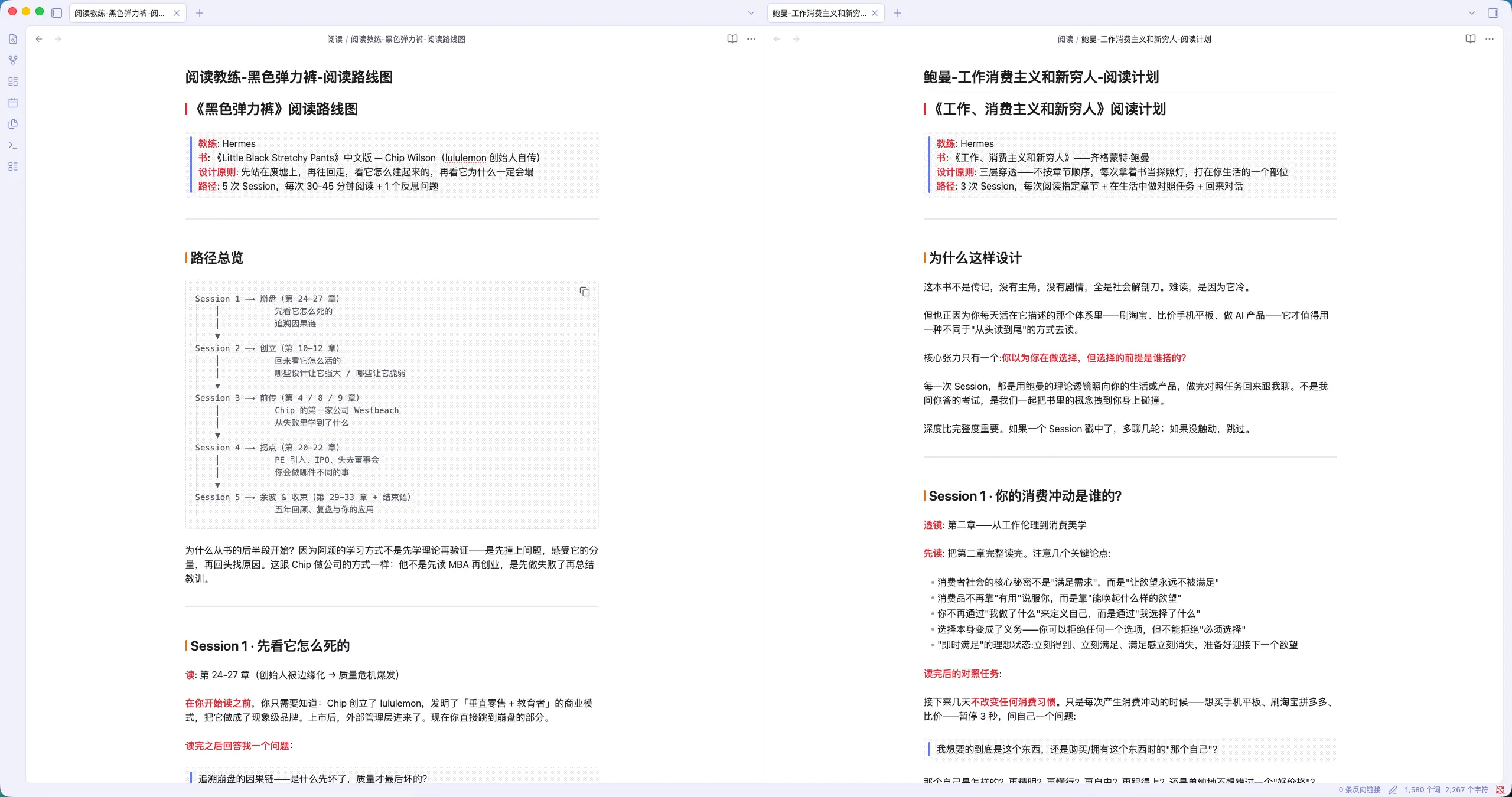
Task: Click the heading 《工作、消费主义和新穷人》阅读计划
Action: (x=1048, y=109)
